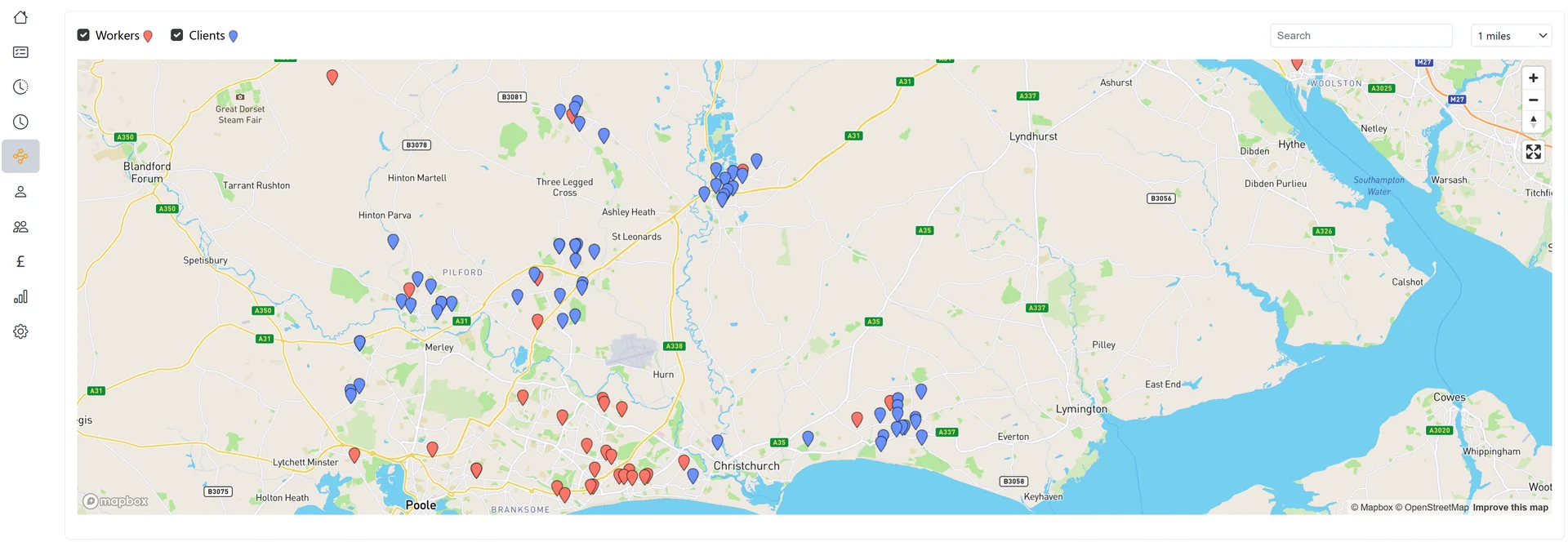Open the people group icon in sidebar

(x=20, y=227)
